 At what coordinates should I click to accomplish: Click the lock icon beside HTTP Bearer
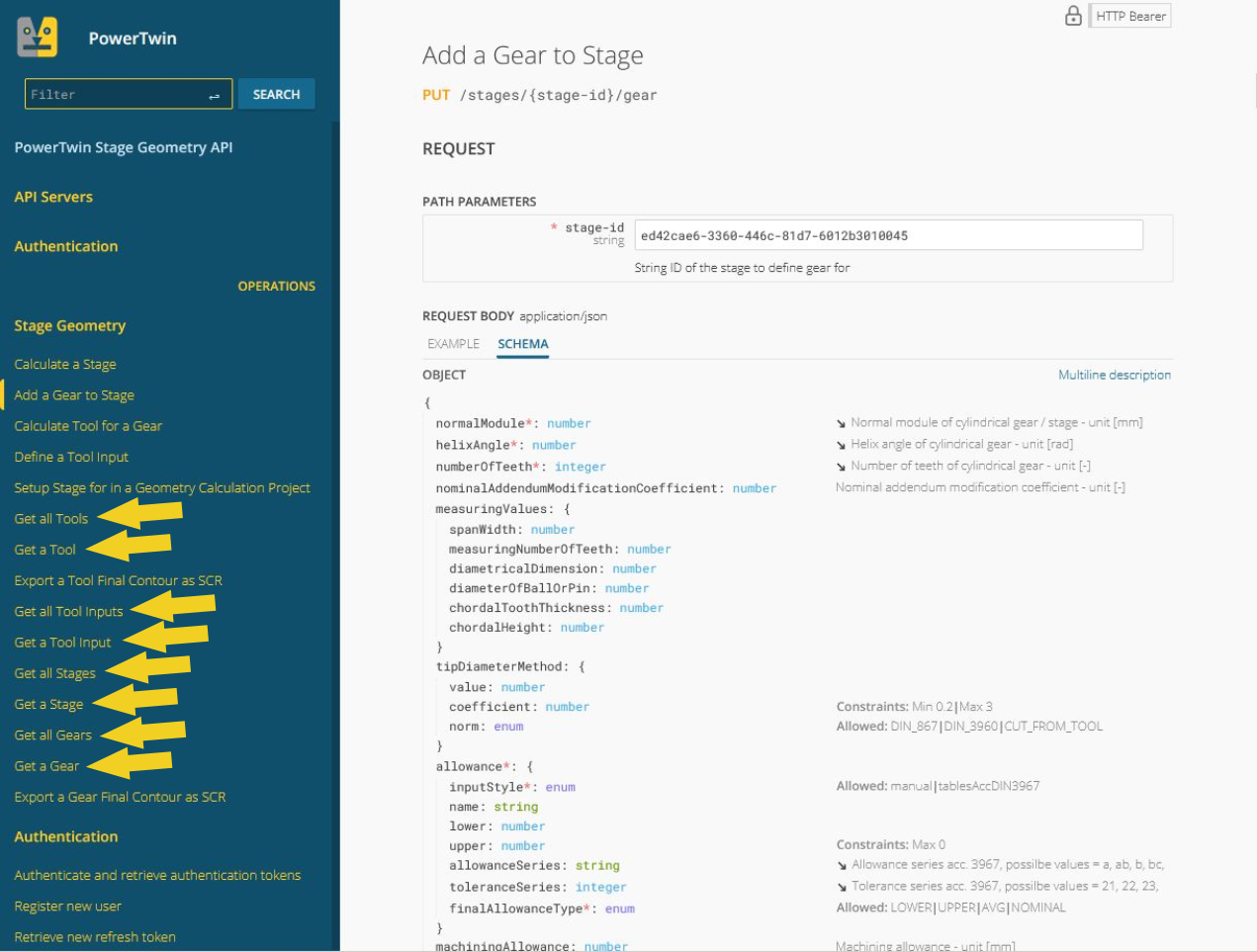pyautogui.click(x=1073, y=16)
